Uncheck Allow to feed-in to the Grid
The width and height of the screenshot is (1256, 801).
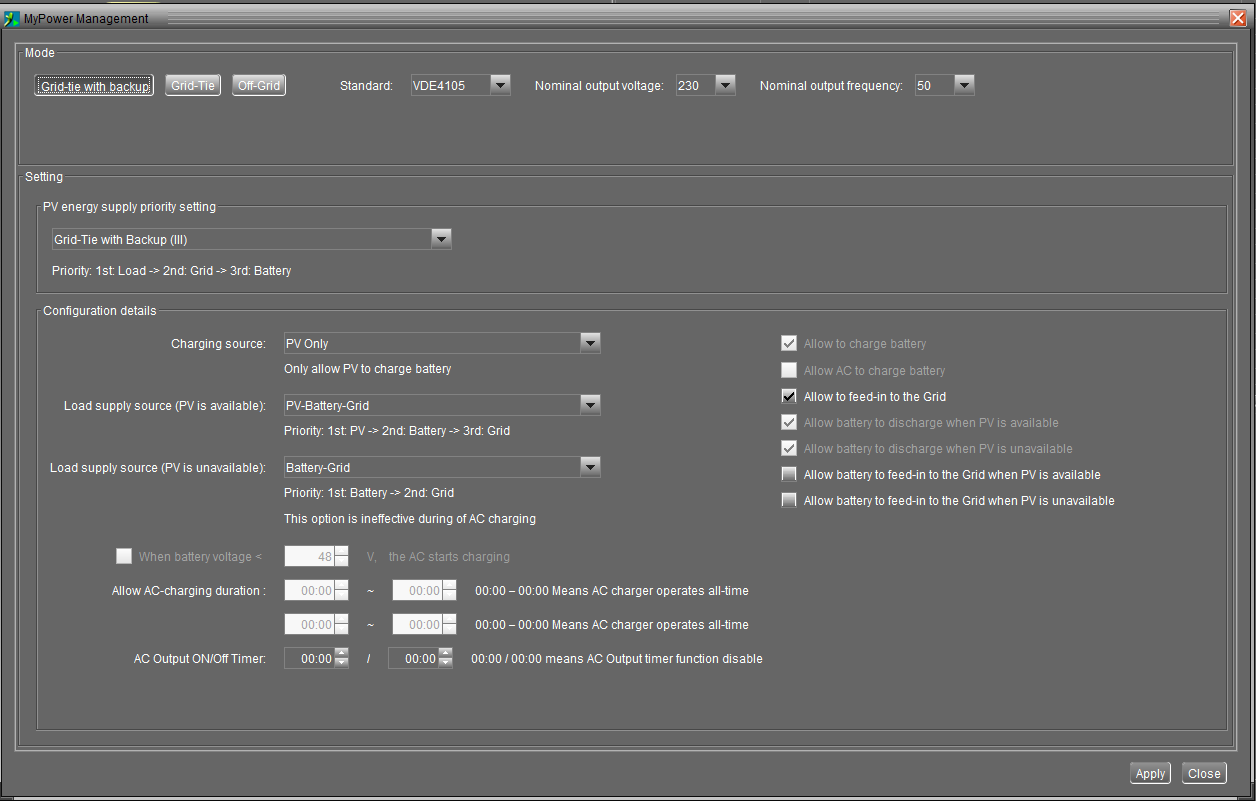tap(790, 397)
